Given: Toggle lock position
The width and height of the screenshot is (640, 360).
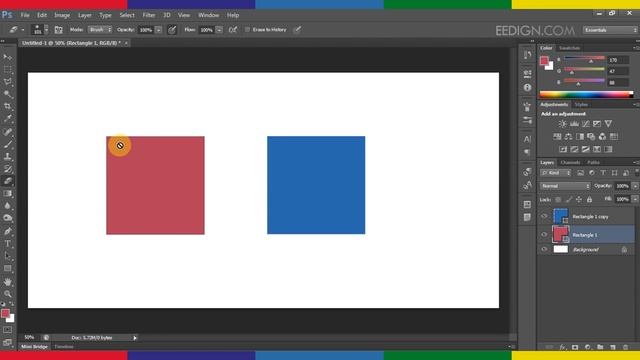Looking at the screenshot, I should click(579, 200).
